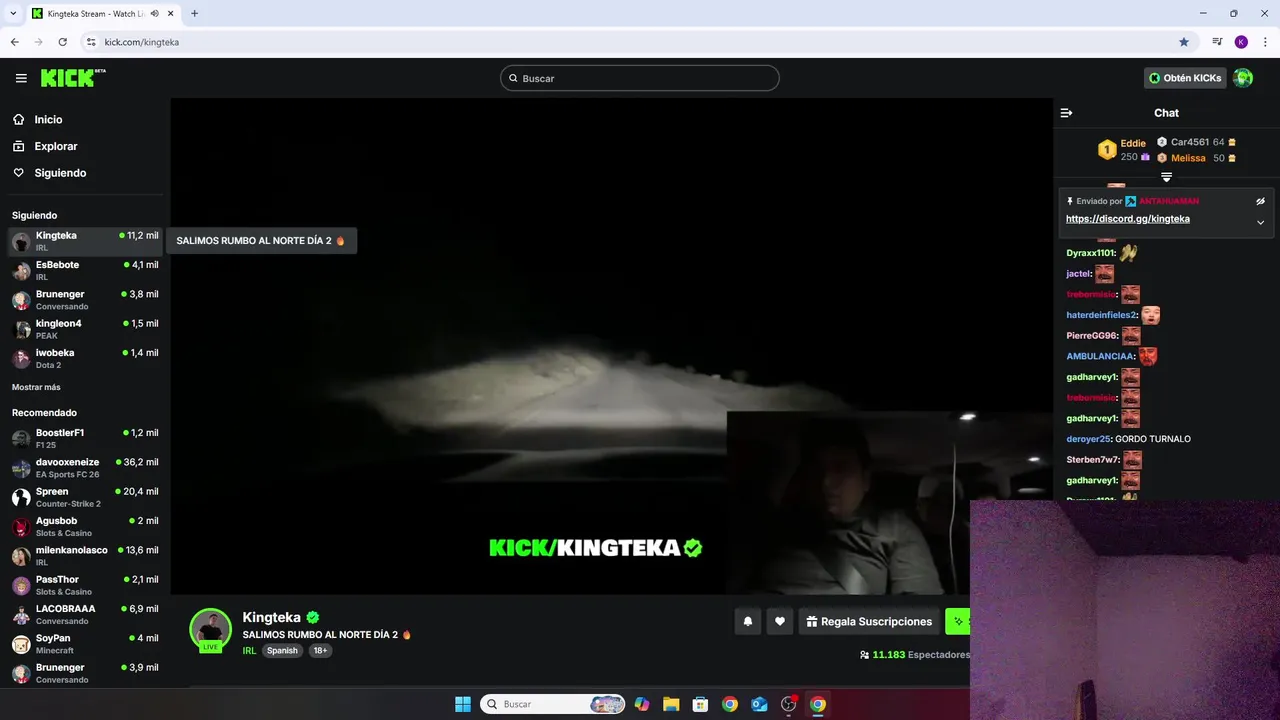Click Car4561 in the gift leaderboard
The image size is (1280, 720).
(1190, 142)
